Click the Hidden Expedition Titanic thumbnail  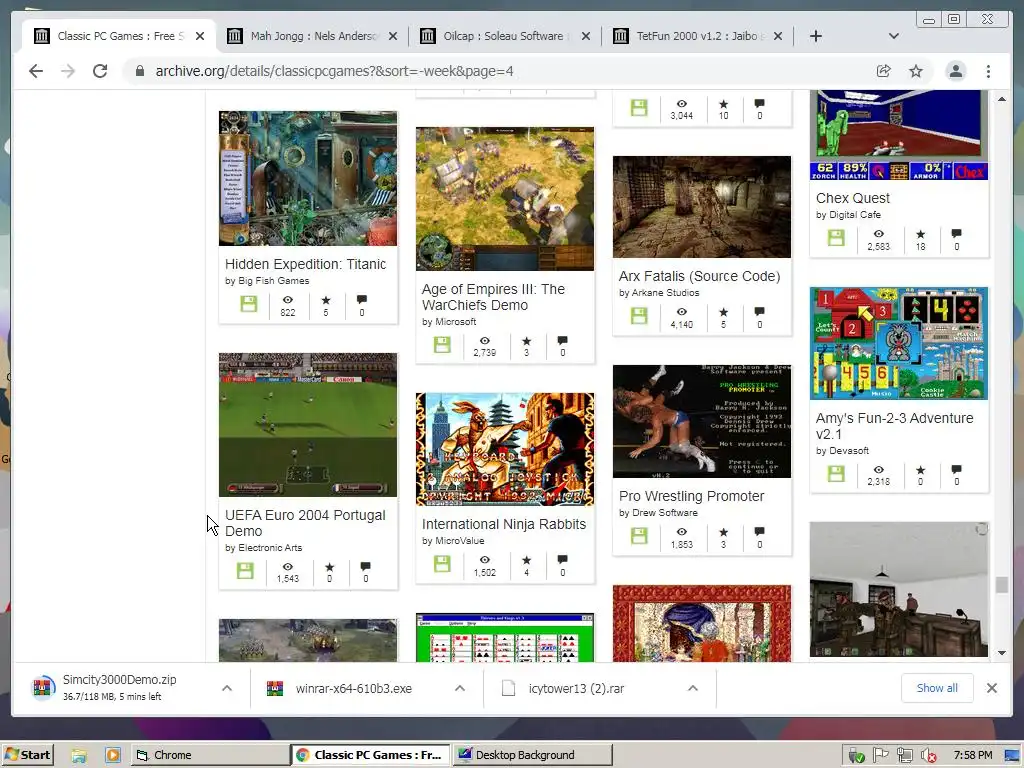tap(308, 178)
